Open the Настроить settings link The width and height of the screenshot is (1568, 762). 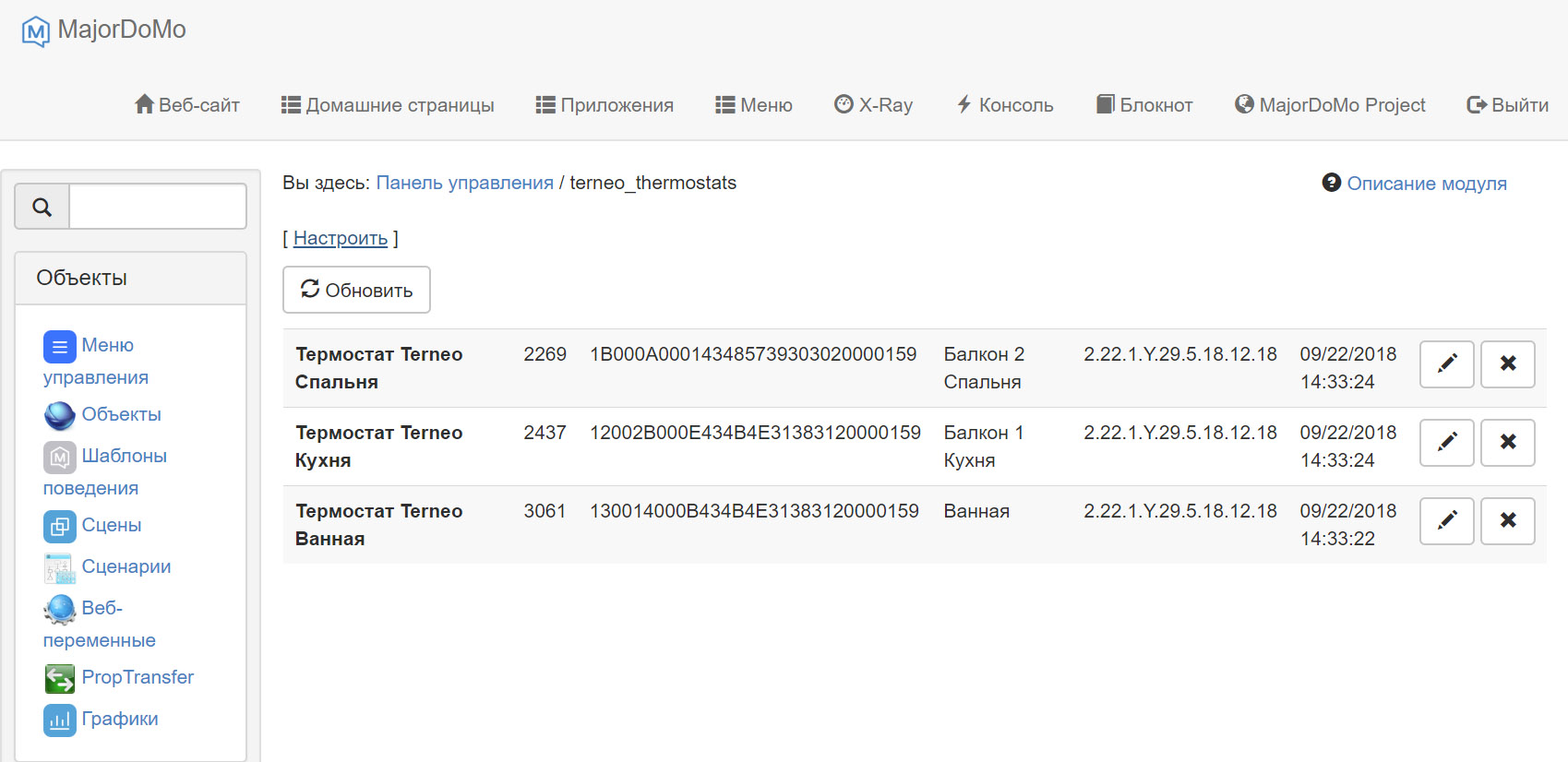tap(341, 238)
